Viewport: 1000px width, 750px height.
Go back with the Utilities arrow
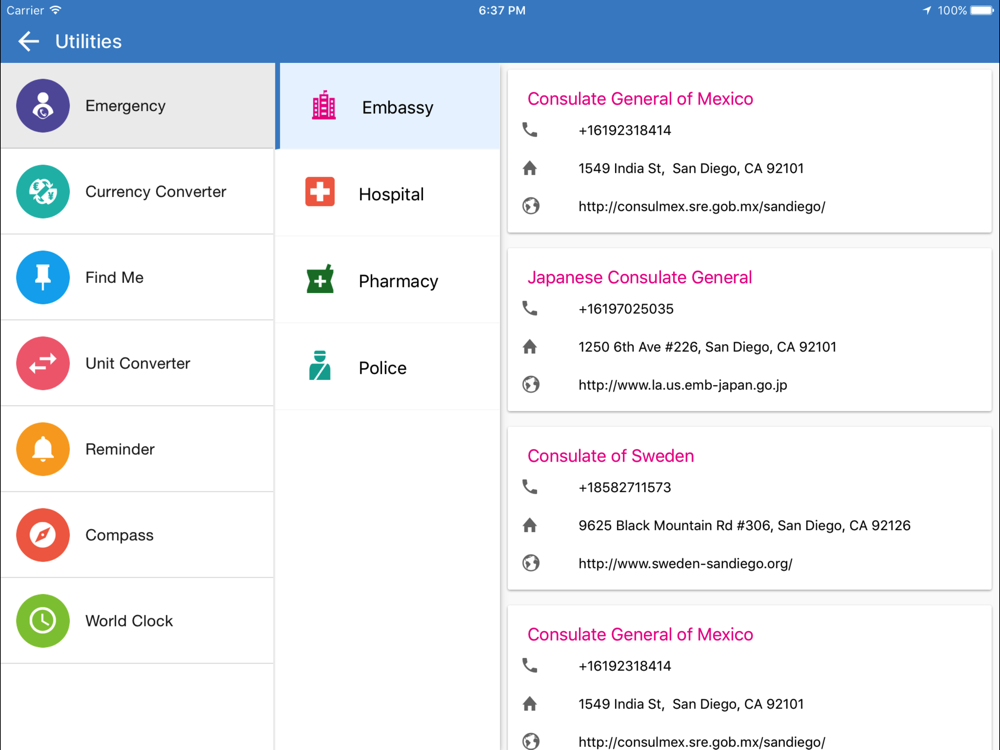[29, 41]
